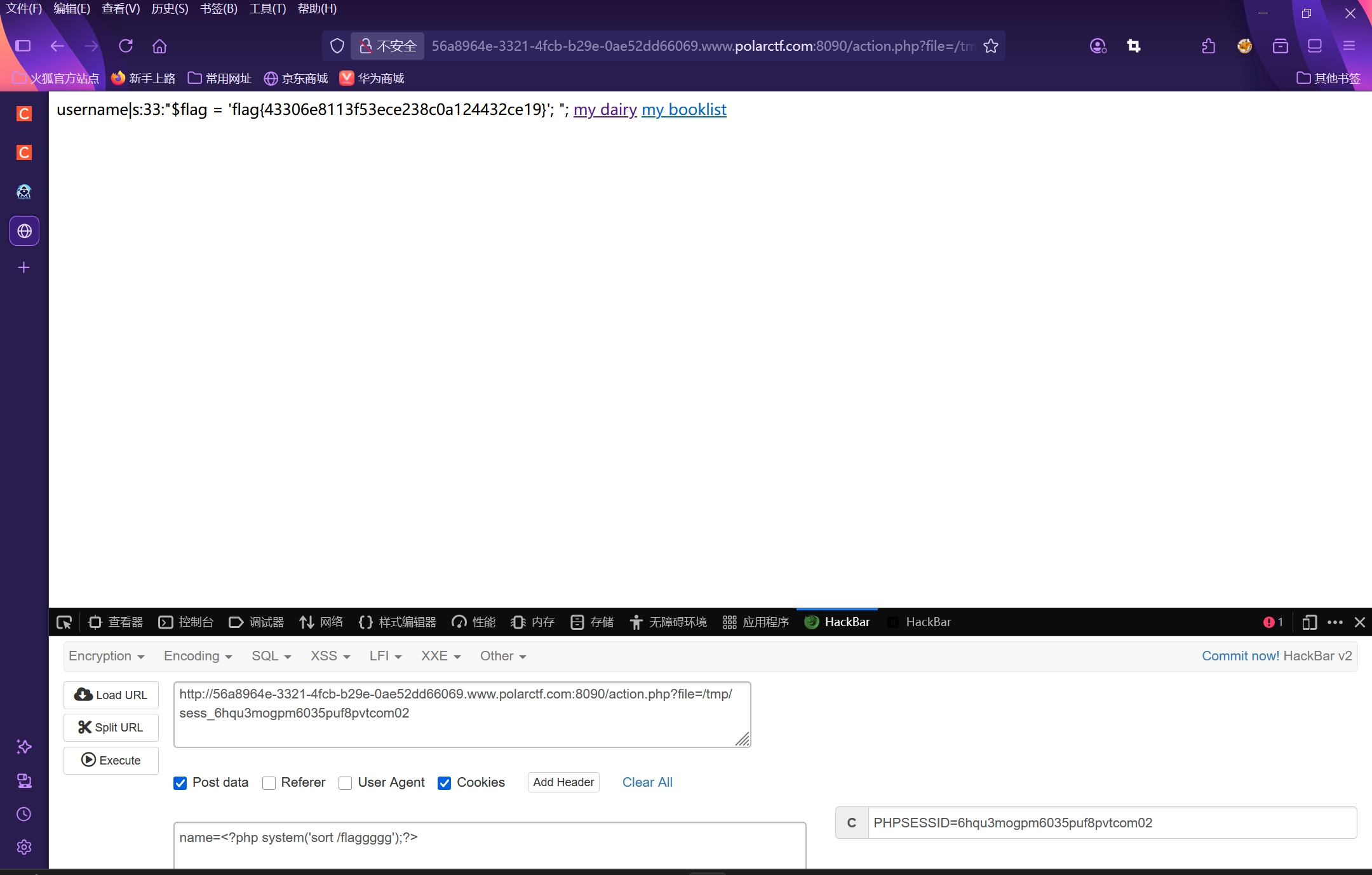This screenshot has height=875, width=1372.
Task: Uncheck the Post data checkbox
Action: click(180, 783)
